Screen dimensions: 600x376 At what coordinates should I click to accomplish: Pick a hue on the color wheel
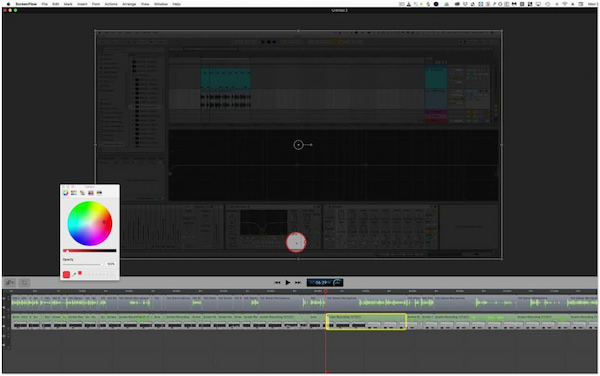(90, 223)
